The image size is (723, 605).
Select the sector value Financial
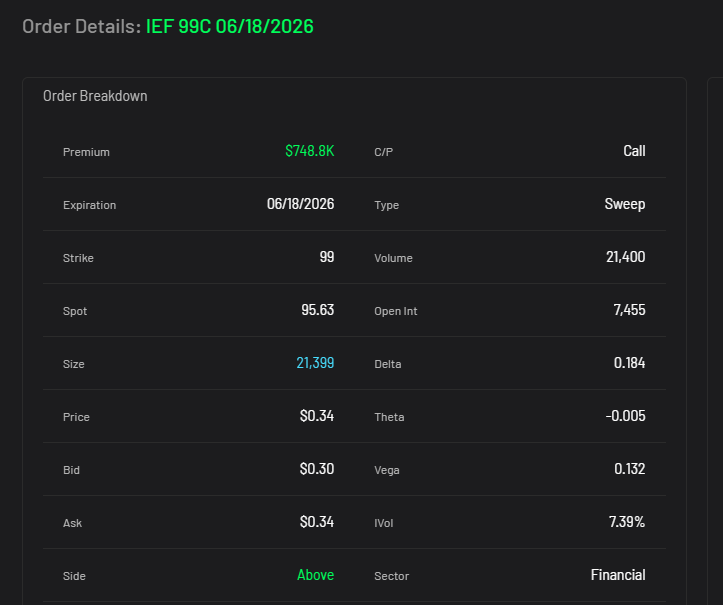point(618,575)
